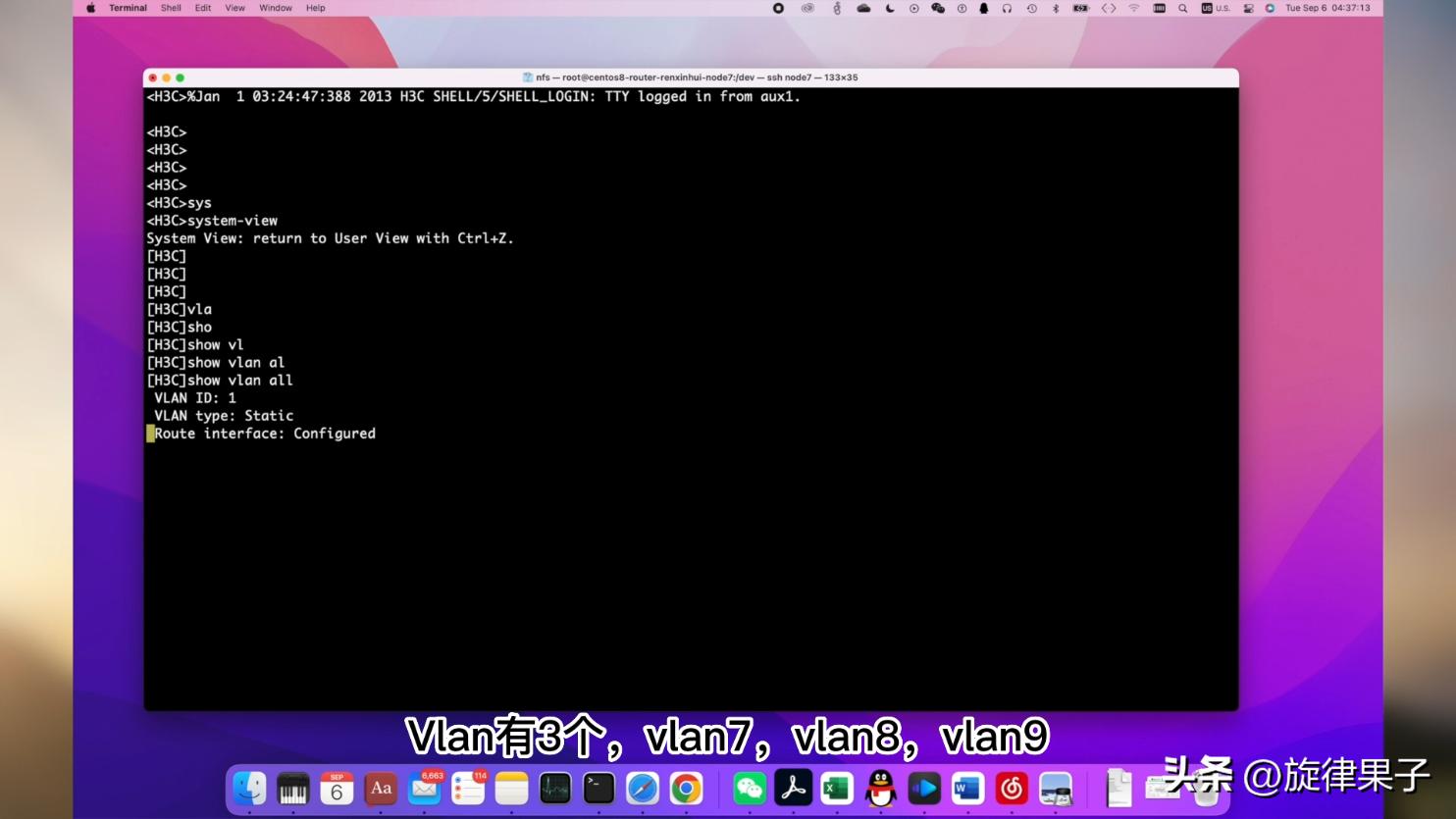
Task: Click the document file icon in Dock
Action: [1118, 788]
